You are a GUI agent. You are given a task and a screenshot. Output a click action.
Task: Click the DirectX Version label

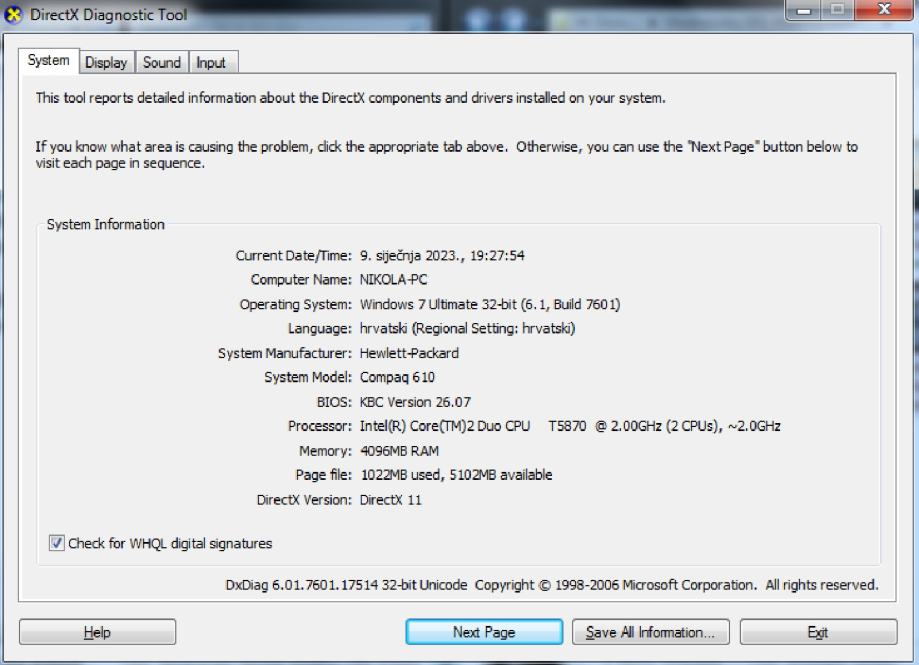(x=304, y=500)
